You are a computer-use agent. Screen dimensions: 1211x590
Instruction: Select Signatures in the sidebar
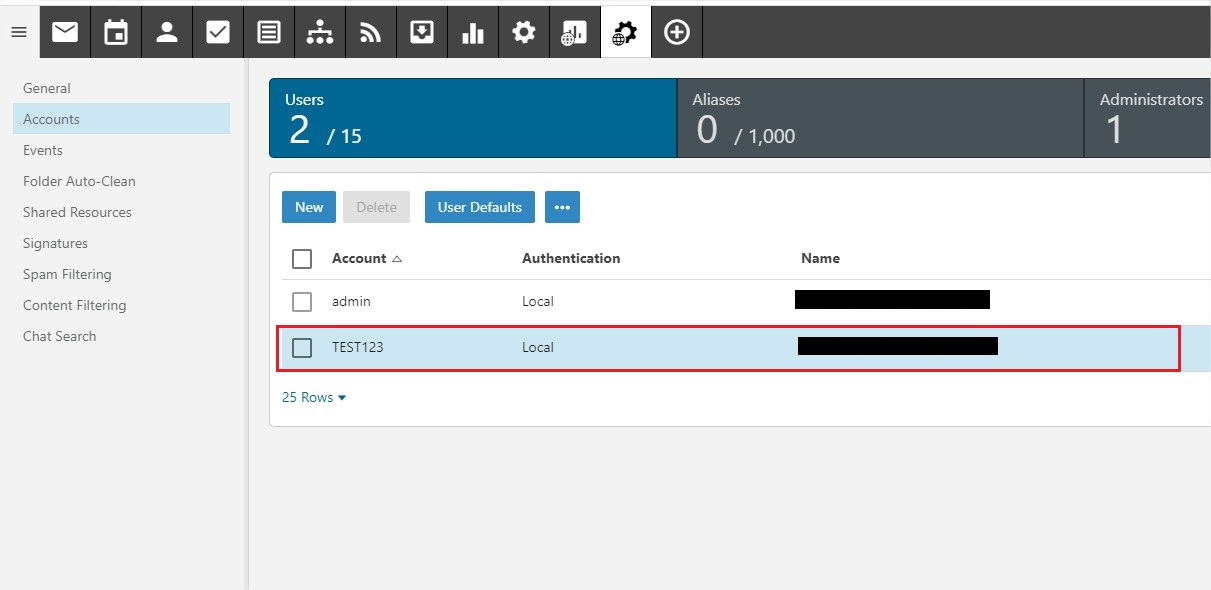click(x=55, y=243)
